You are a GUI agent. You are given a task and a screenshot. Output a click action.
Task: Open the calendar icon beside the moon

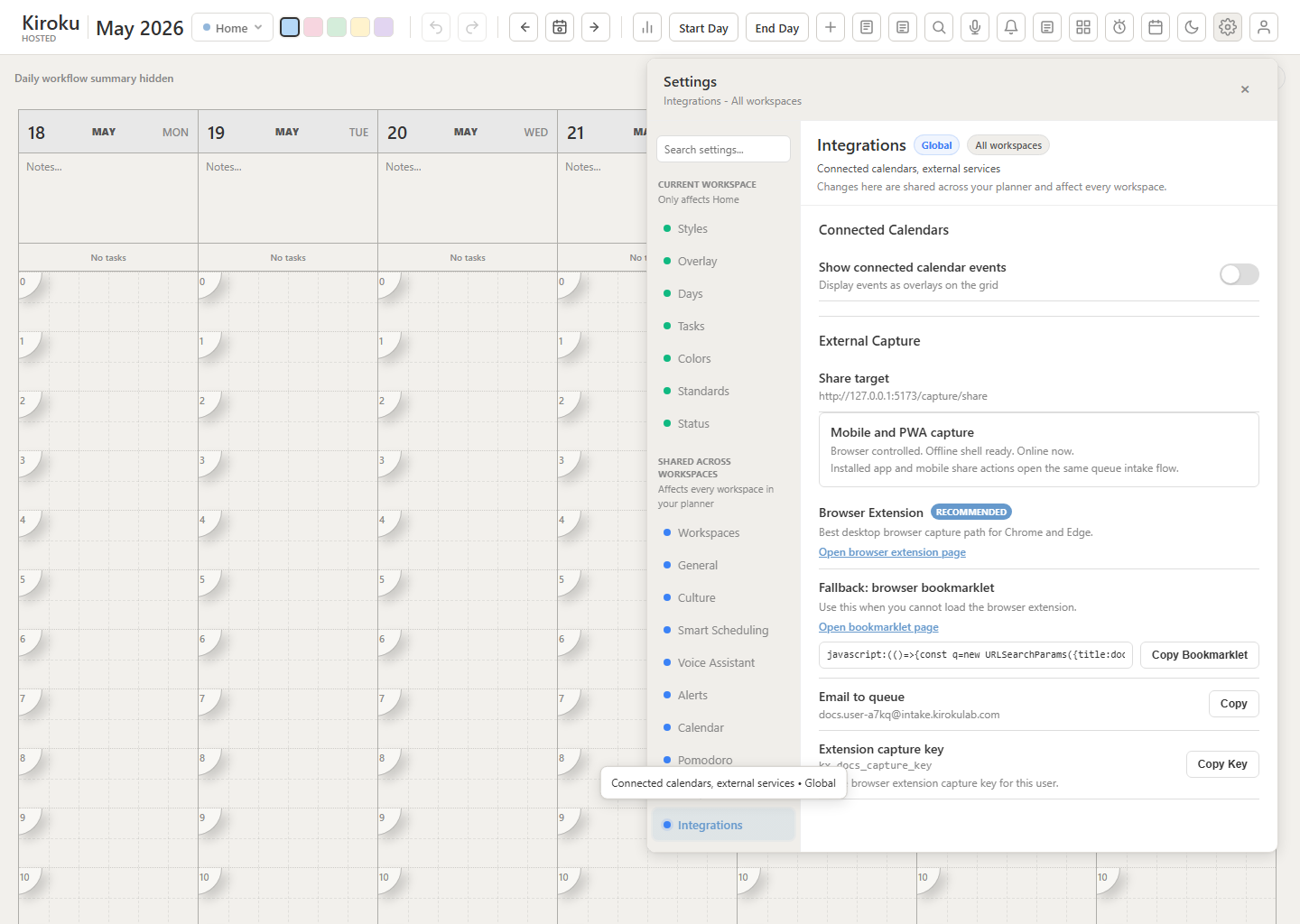point(1156,27)
